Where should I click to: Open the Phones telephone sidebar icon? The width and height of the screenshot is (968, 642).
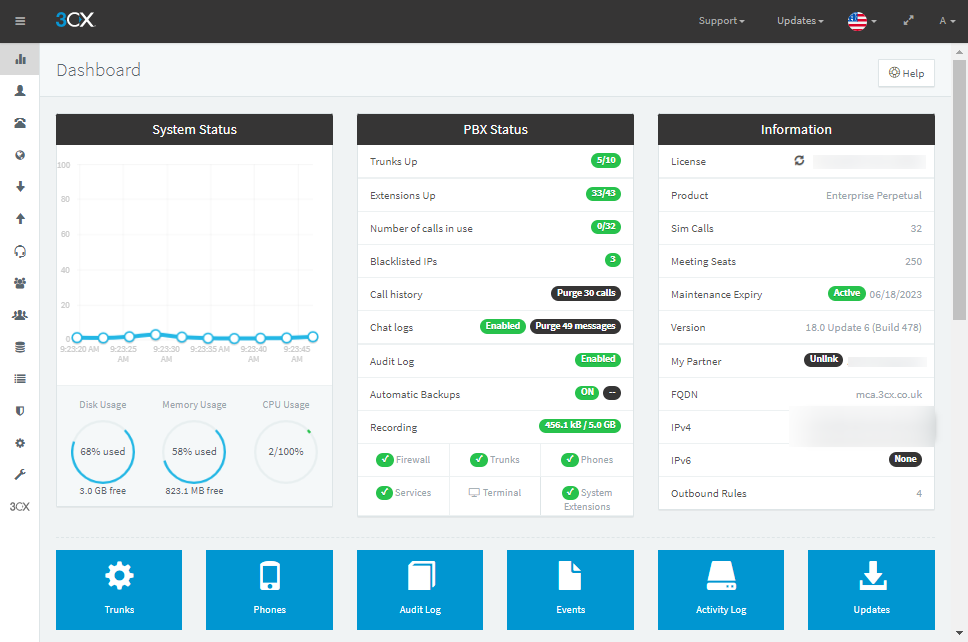click(20, 123)
